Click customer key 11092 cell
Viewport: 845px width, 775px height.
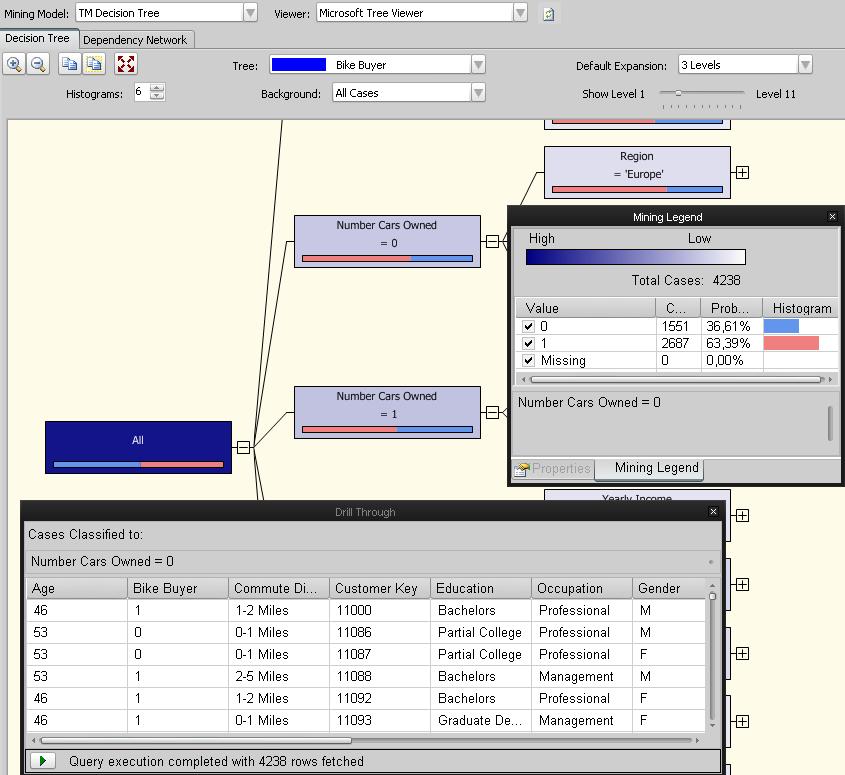(380, 698)
